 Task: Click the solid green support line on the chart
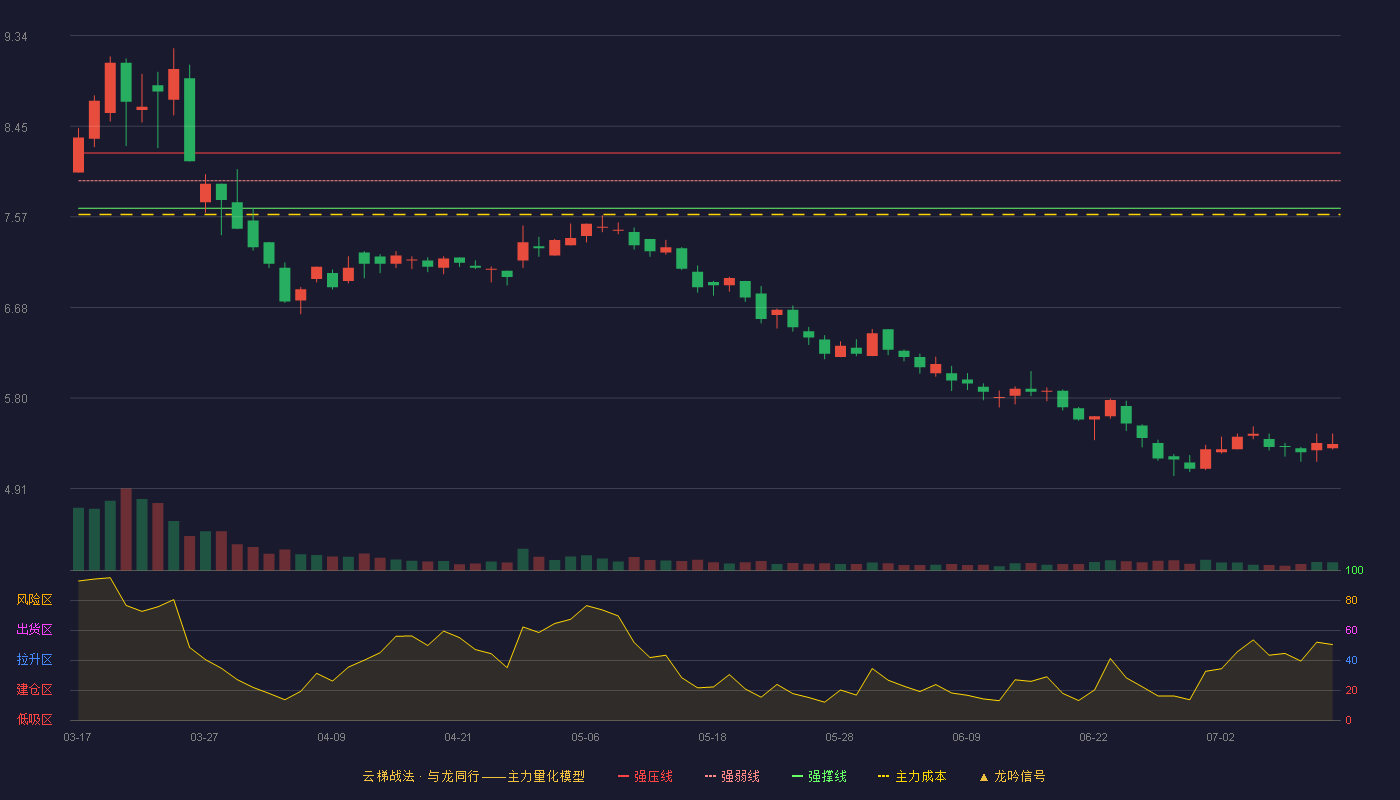point(709,208)
